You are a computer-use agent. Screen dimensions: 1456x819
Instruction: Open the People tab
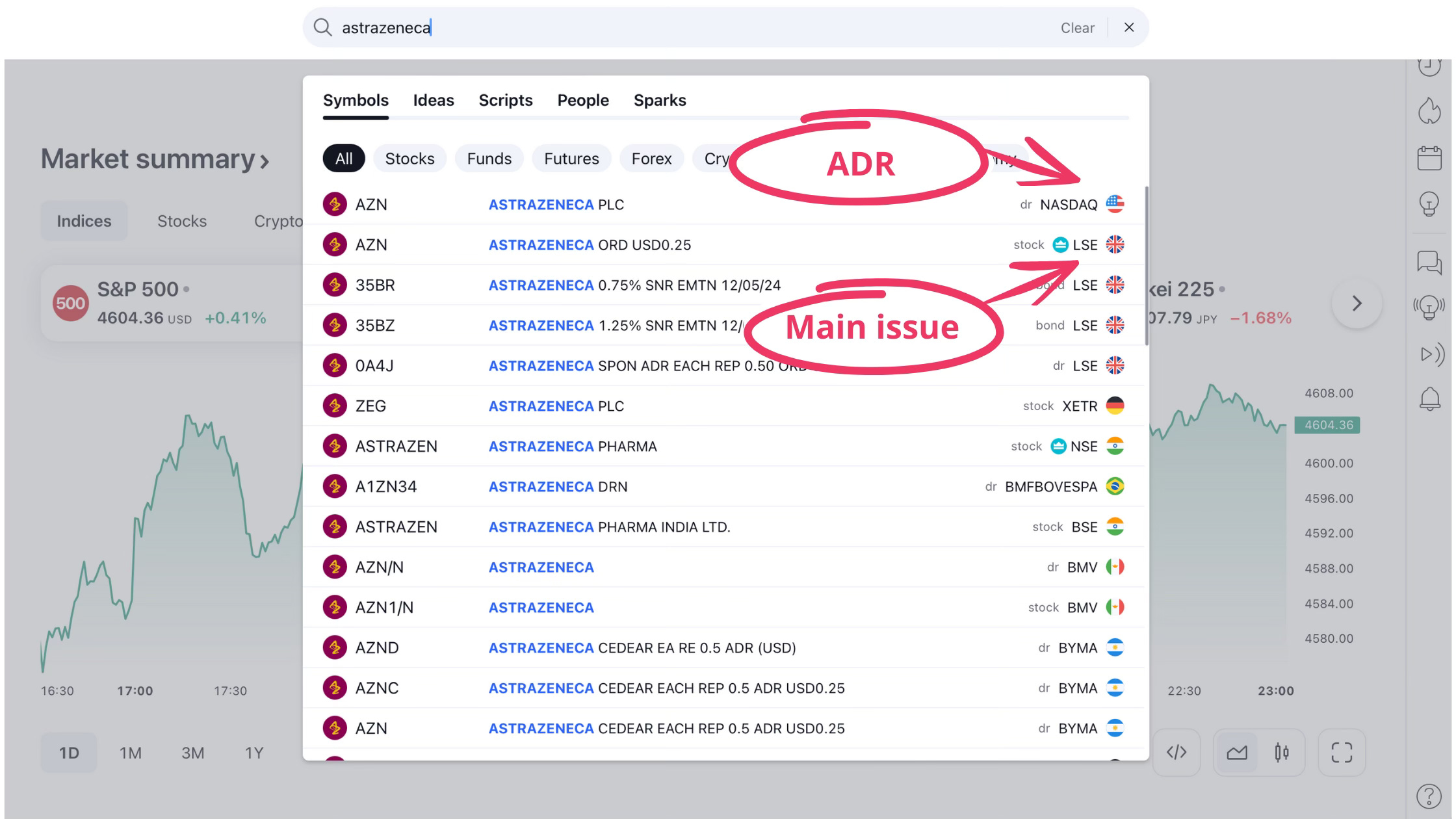(x=583, y=100)
